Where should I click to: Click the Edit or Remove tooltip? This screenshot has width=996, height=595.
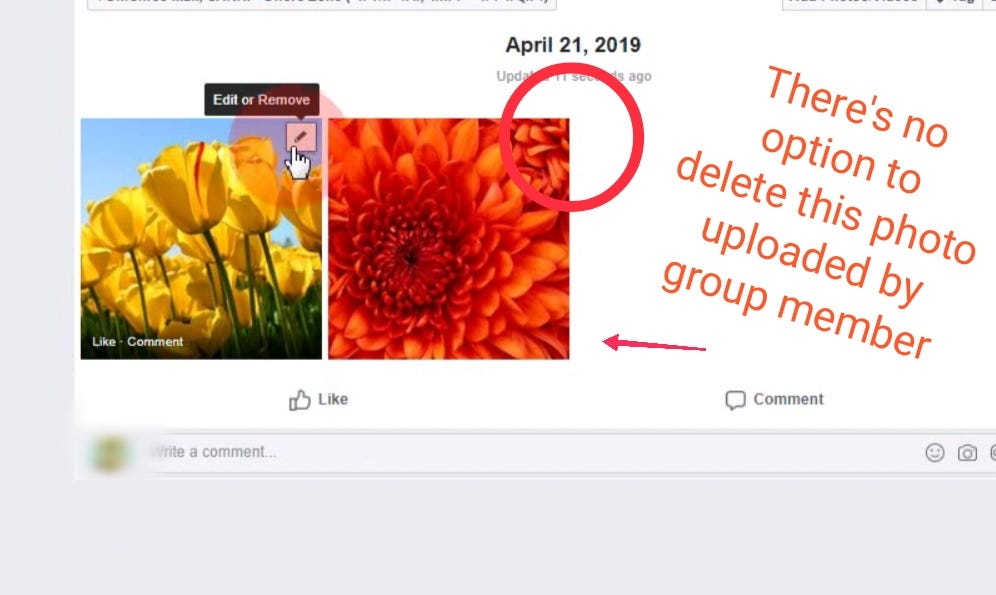pos(262,100)
